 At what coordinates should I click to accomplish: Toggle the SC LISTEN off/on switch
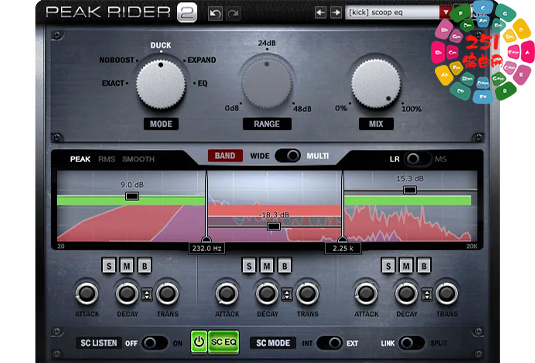154,343
